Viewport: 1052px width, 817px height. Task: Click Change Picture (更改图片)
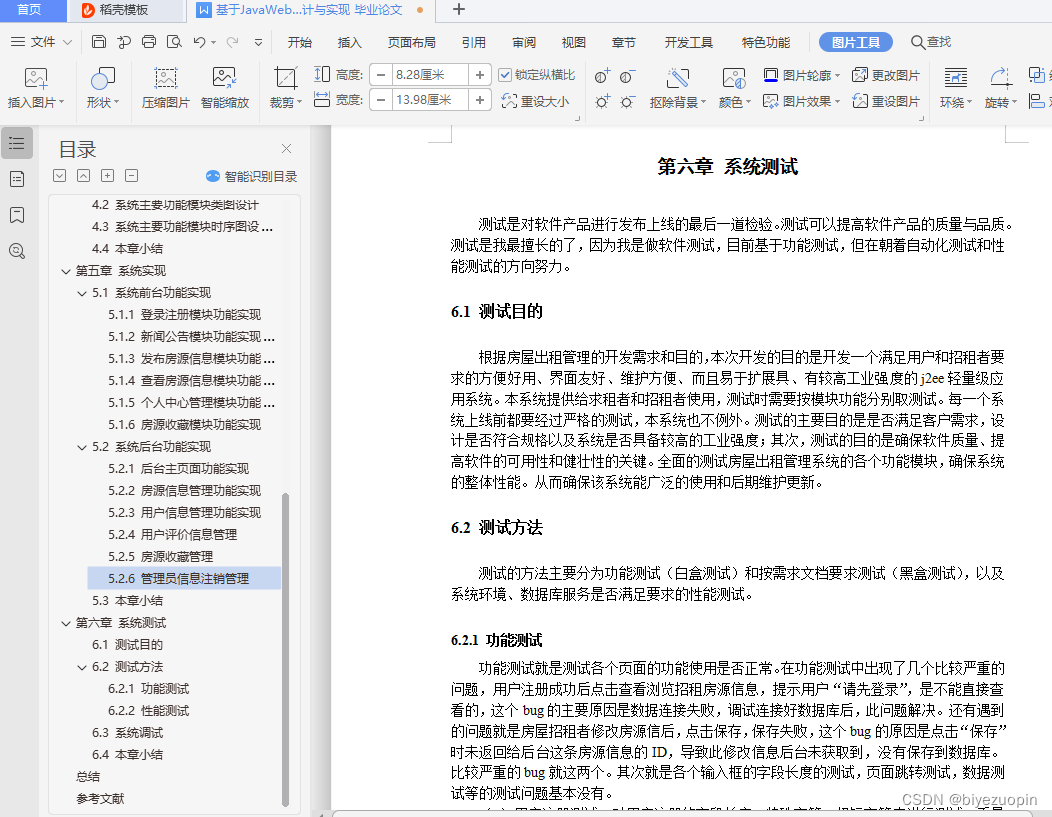coord(886,75)
